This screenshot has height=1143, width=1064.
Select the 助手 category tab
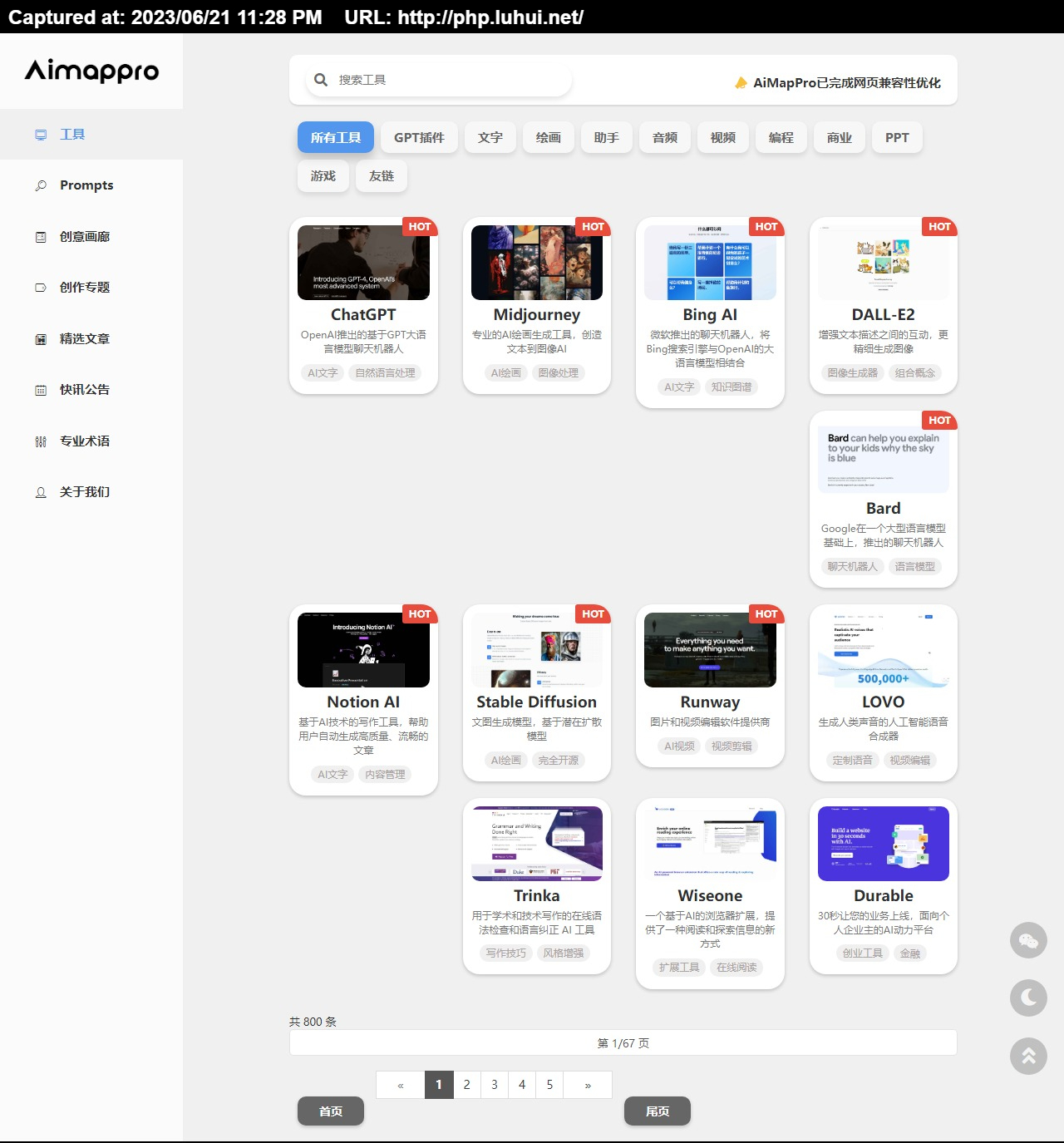607,137
